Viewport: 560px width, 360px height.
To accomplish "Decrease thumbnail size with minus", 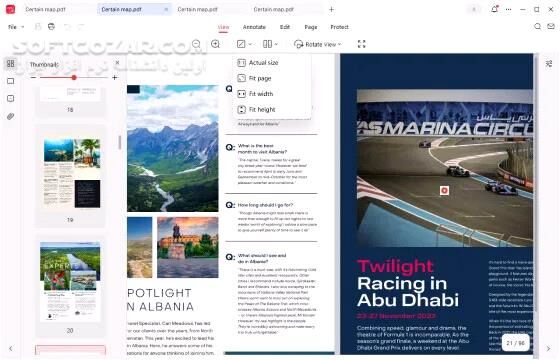I will click(33, 77).
